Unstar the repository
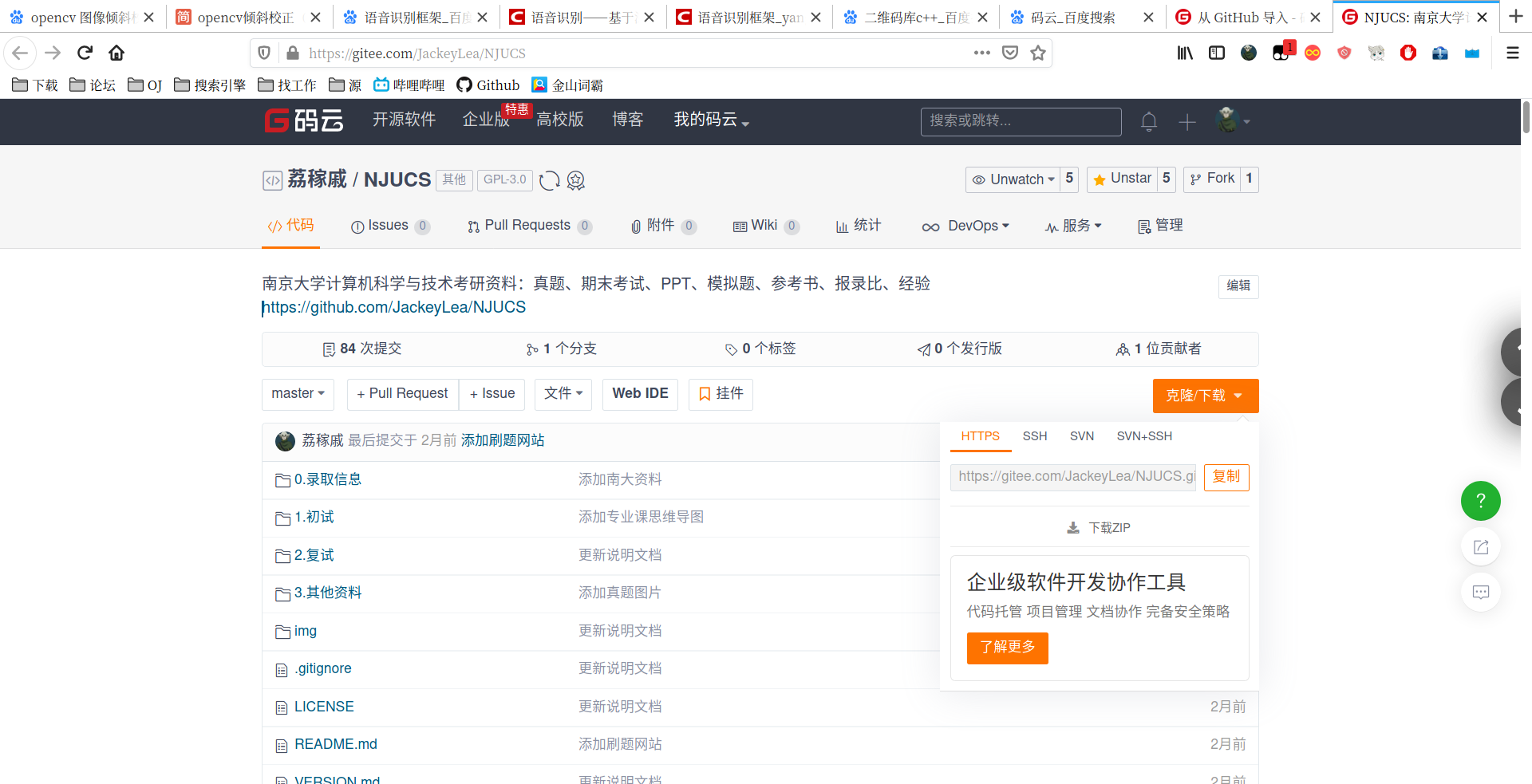 [1122, 179]
